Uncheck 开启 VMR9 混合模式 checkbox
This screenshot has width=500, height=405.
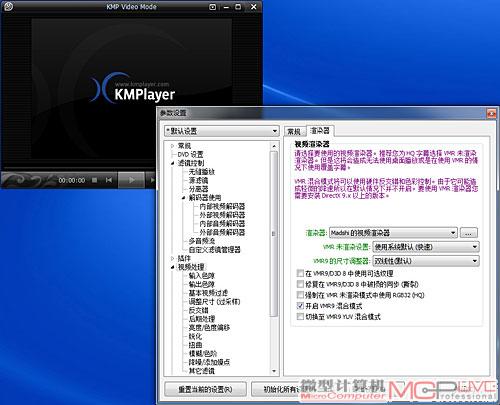click(300, 306)
